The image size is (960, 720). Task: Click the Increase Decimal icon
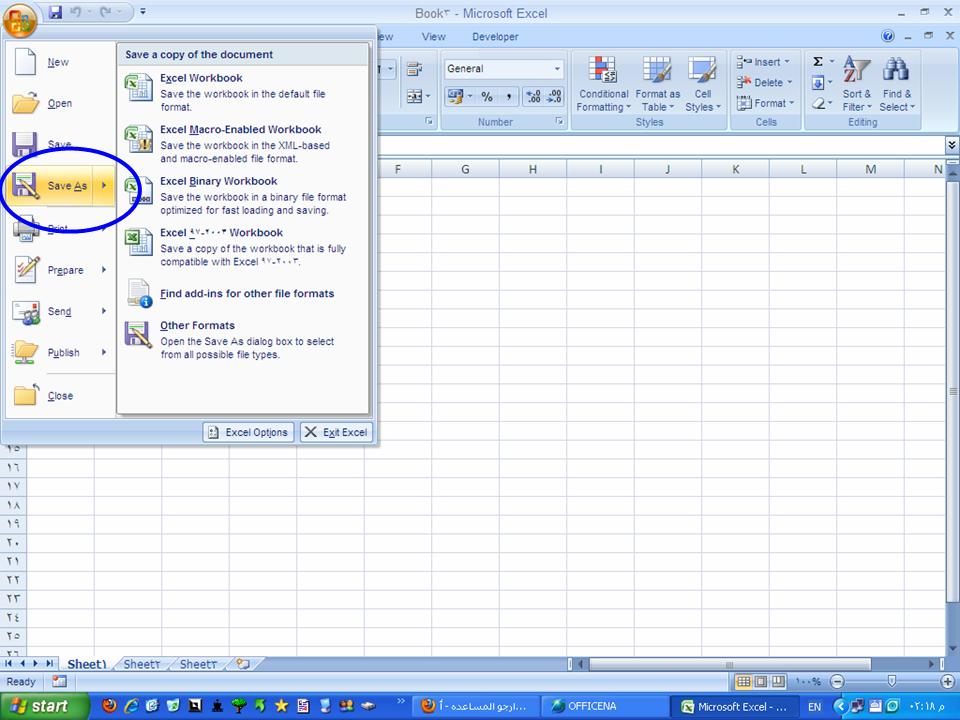tap(533, 96)
